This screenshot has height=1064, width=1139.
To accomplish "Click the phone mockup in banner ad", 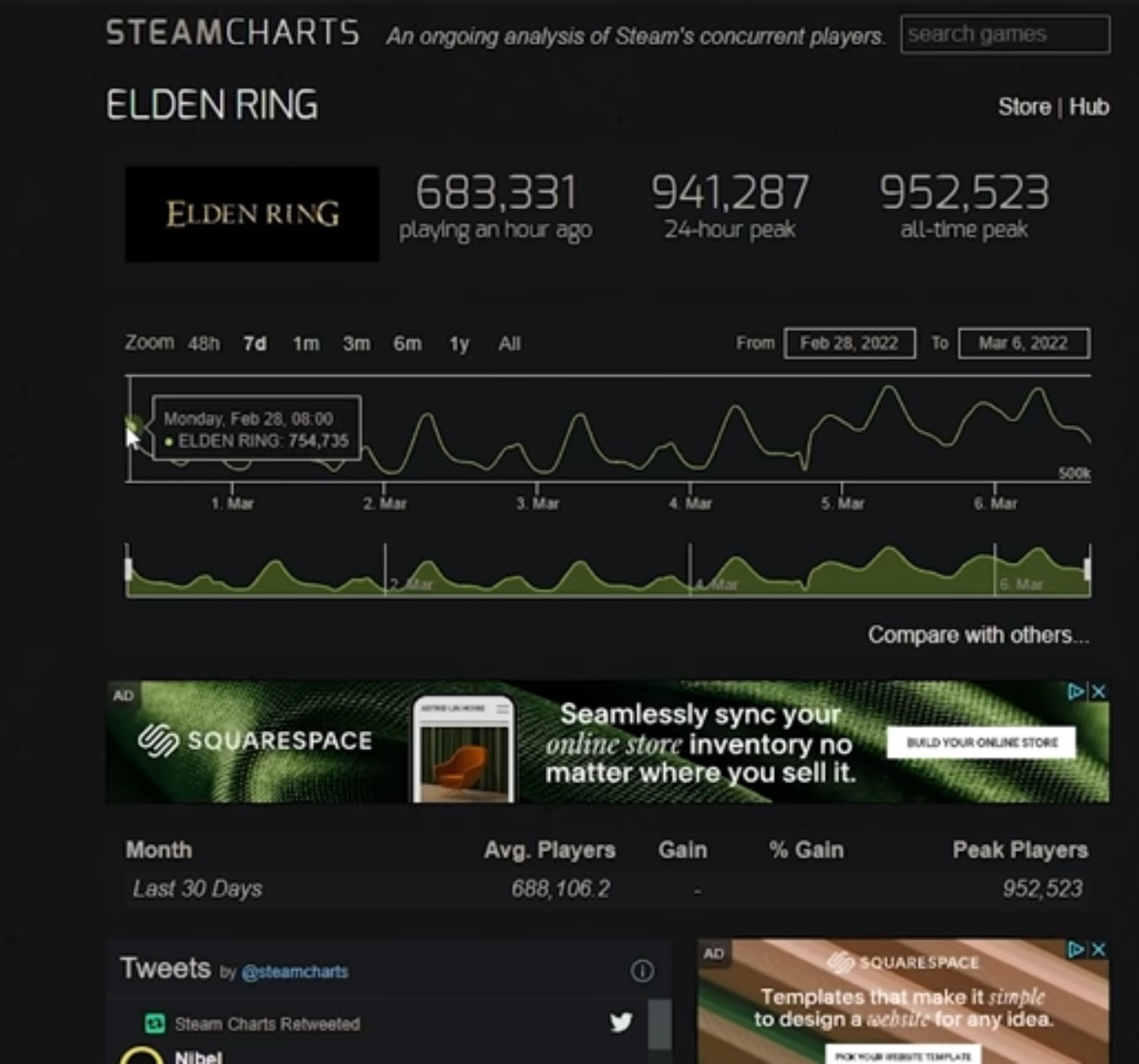I will [463, 750].
